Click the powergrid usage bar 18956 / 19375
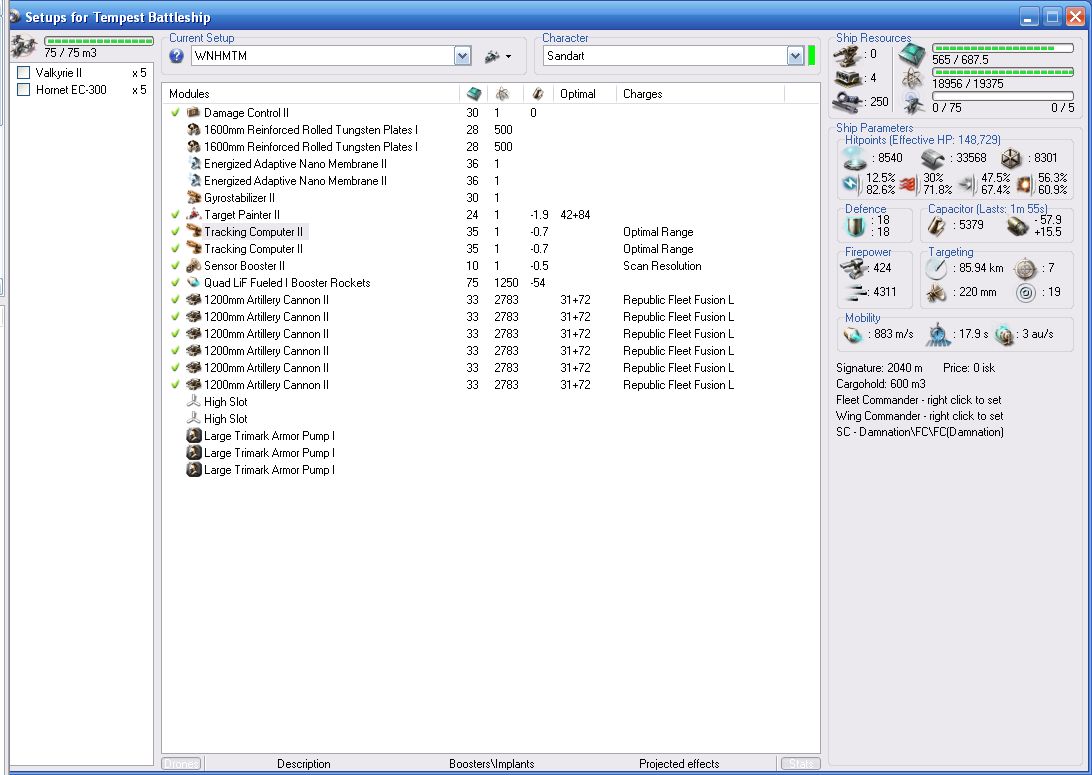Screen dimensions: 1092x775 [1003, 72]
